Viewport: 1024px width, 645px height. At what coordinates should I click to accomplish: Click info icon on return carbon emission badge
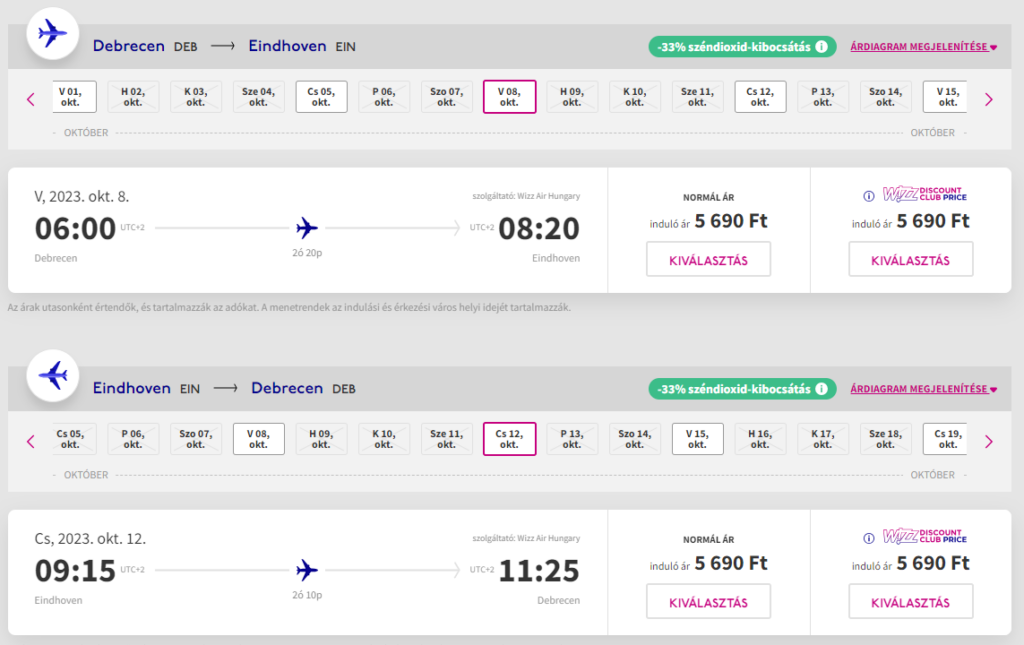click(x=821, y=388)
